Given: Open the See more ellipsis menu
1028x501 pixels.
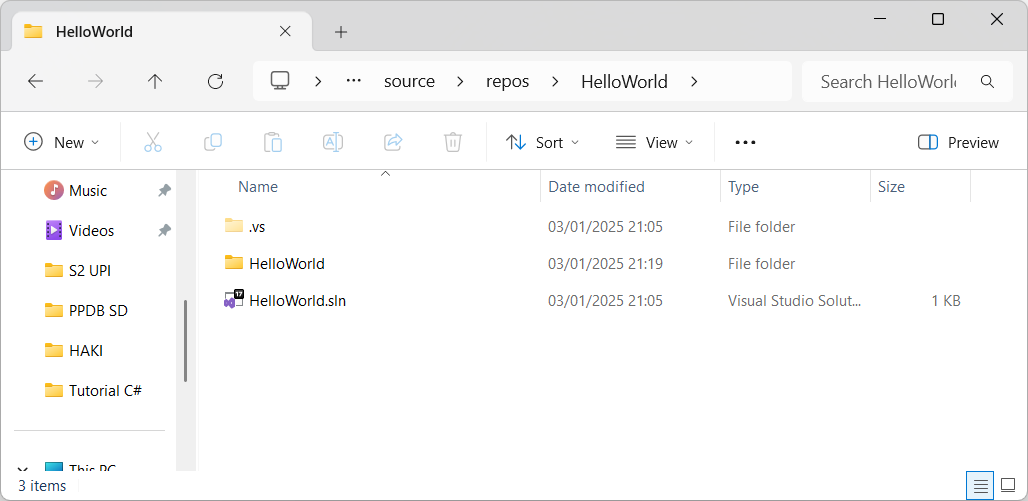Looking at the screenshot, I should point(745,142).
